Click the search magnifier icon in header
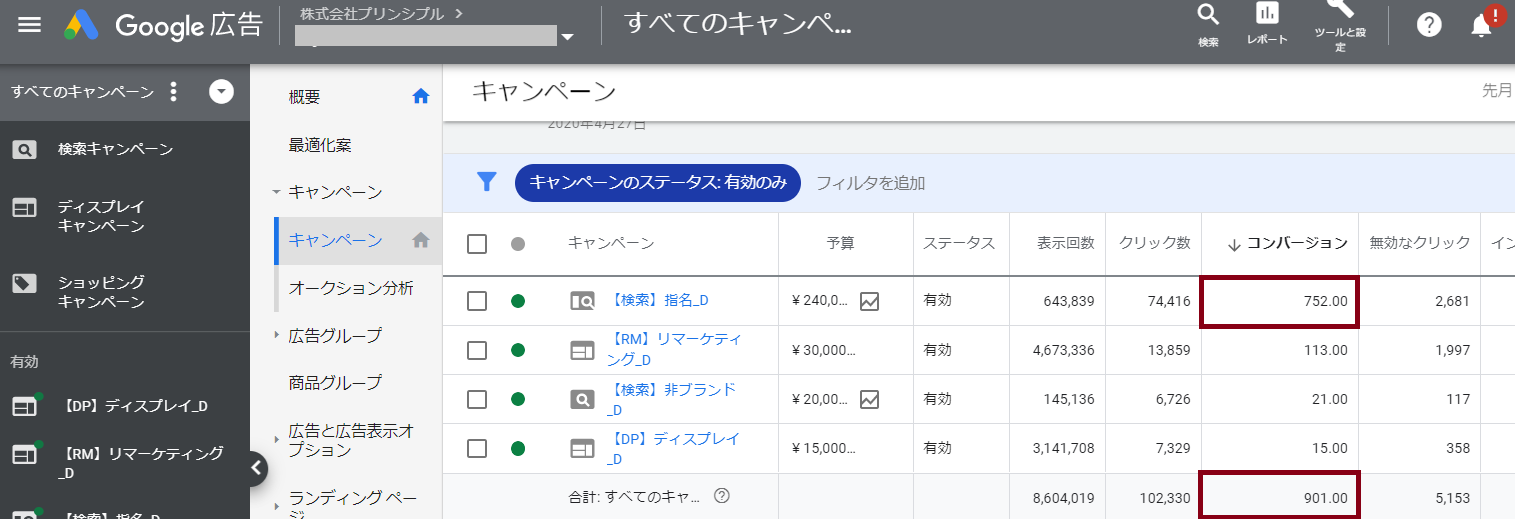Image resolution: width=1515 pixels, height=519 pixels. click(1208, 16)
